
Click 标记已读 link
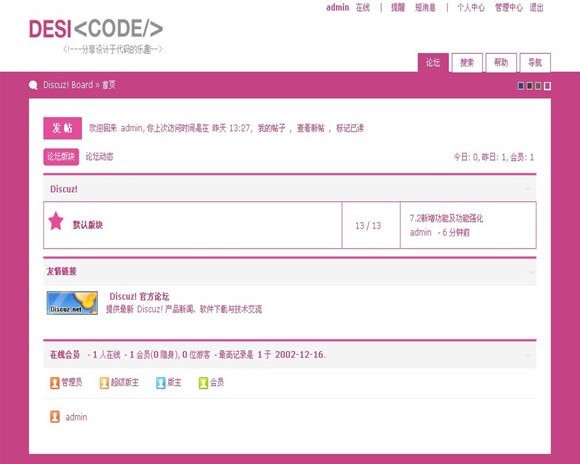[350, 128]
